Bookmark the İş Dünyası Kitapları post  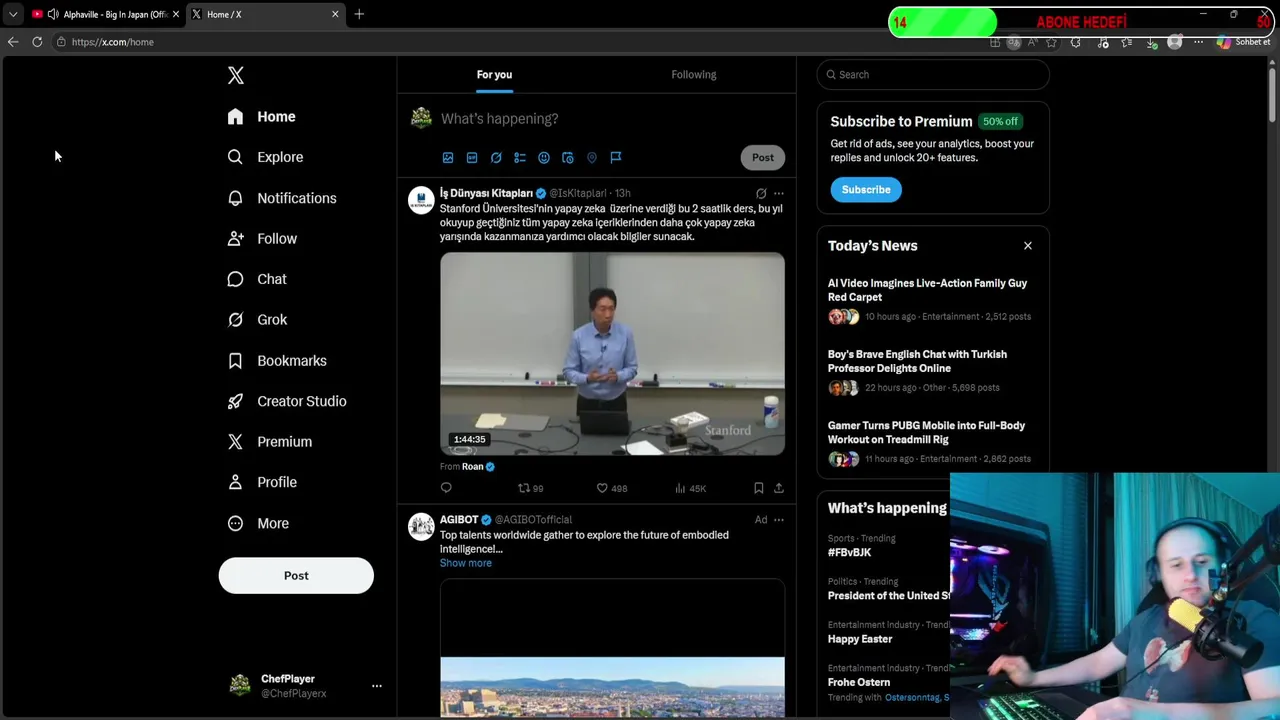pos(759,488)
